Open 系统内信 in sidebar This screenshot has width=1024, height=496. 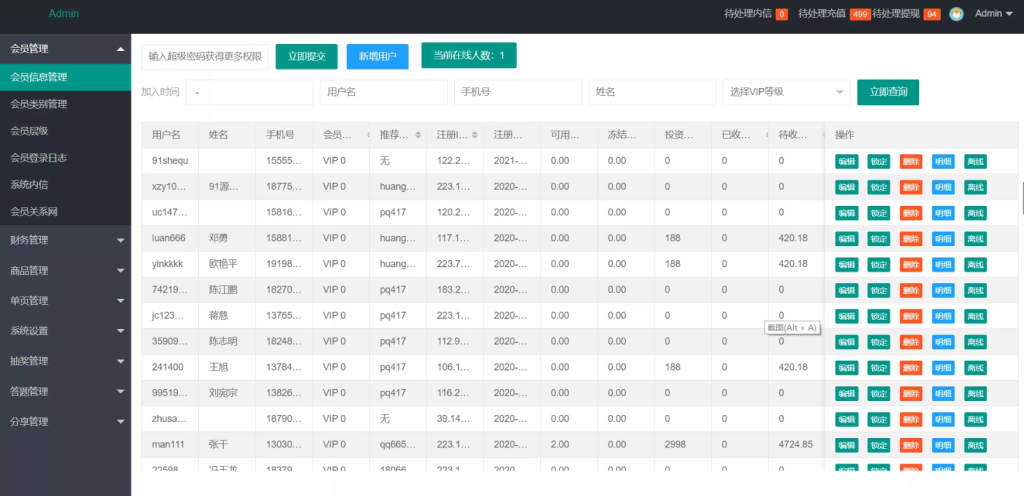[x=65, y=185]
